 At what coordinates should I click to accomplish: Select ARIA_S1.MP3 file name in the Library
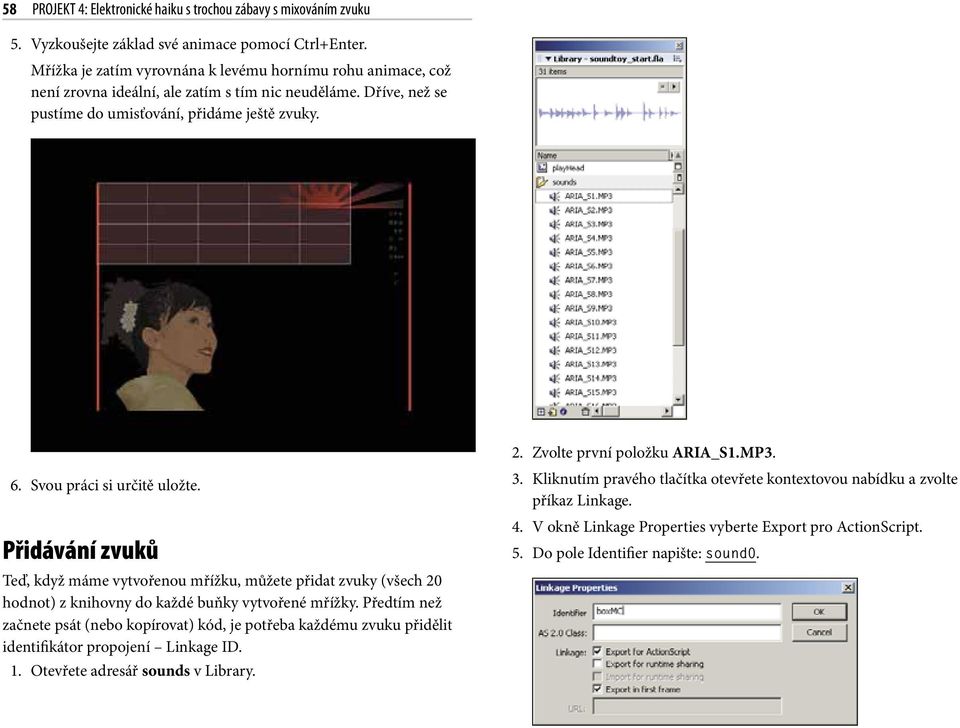(x=588, y=197)
